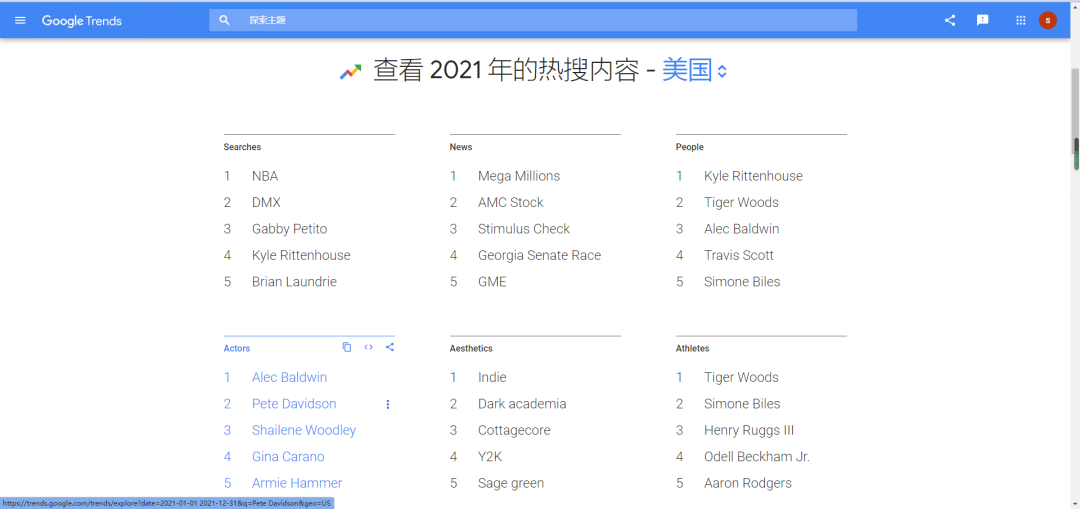The image size is (1080, 509).
Task: Open the Google apps grid
Action: [1021, 20]
